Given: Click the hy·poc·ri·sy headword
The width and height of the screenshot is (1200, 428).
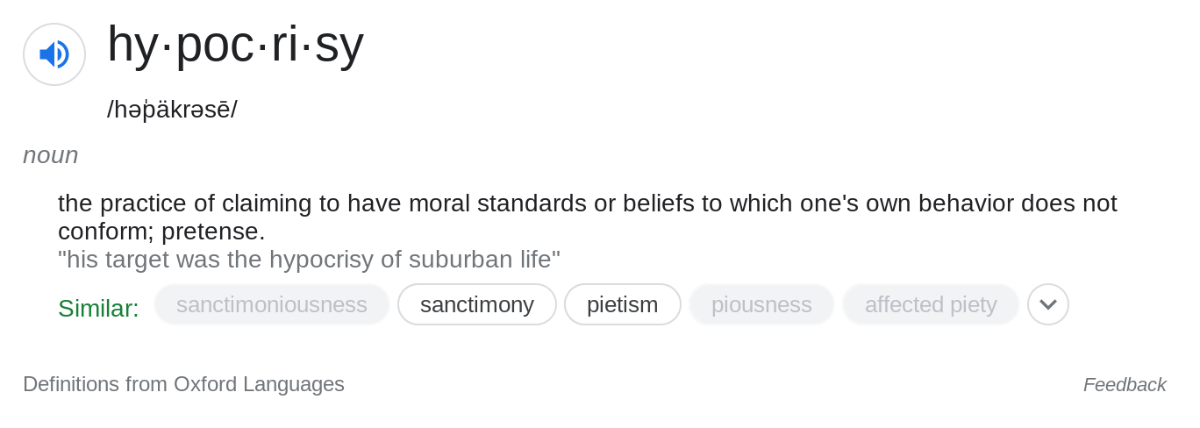Looking at the screenshot, I should [236, 46].
